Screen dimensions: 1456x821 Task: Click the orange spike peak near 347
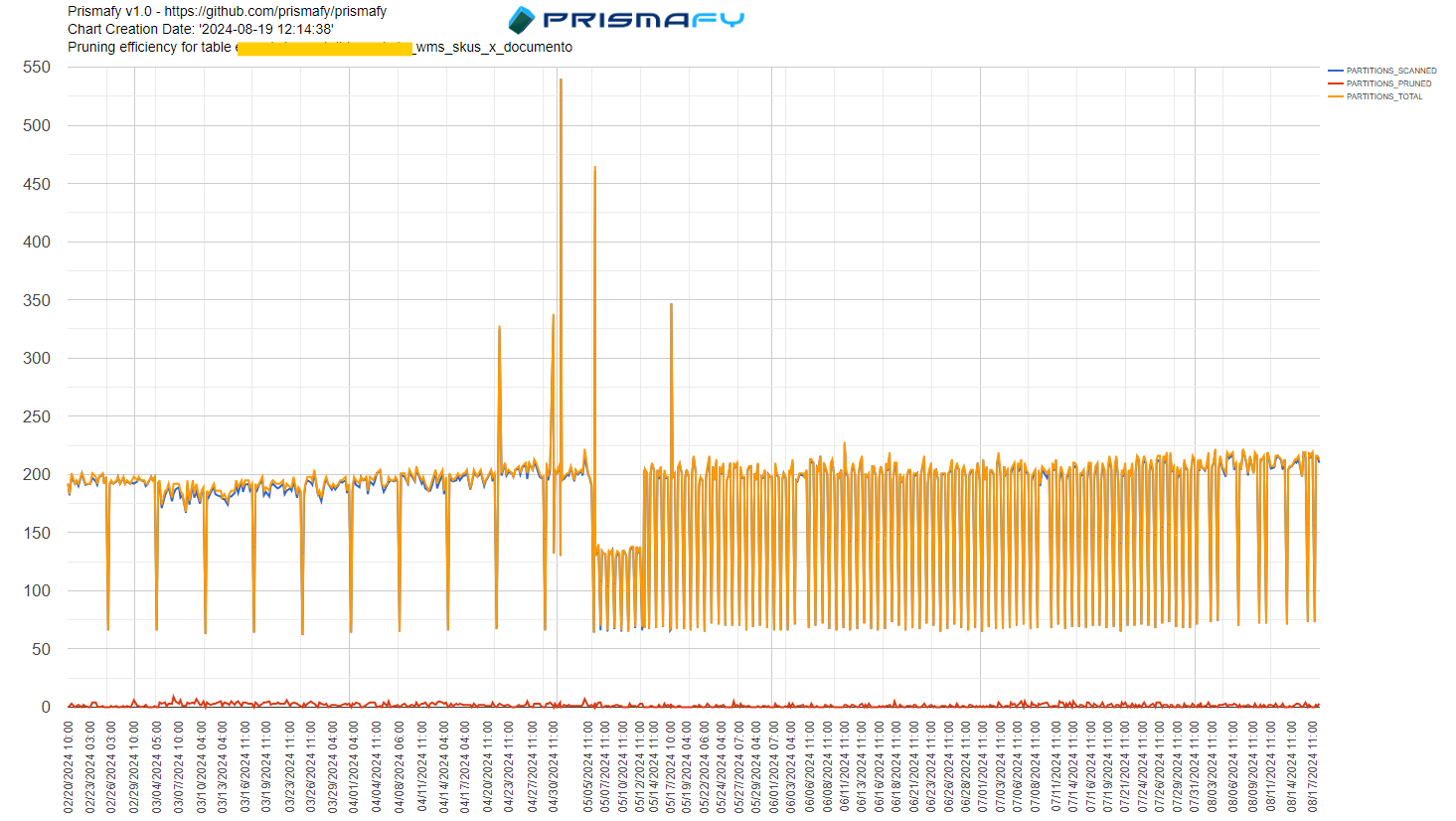tap(671, 304)
